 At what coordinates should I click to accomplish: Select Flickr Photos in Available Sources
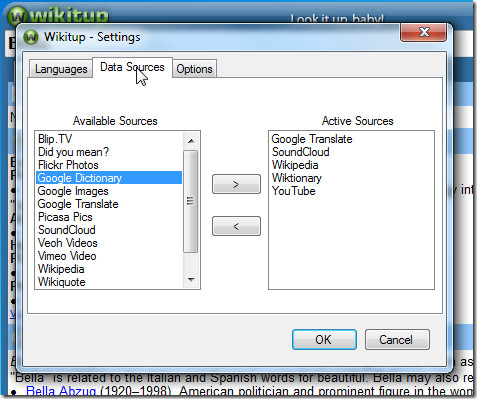[x=68, y=165]
